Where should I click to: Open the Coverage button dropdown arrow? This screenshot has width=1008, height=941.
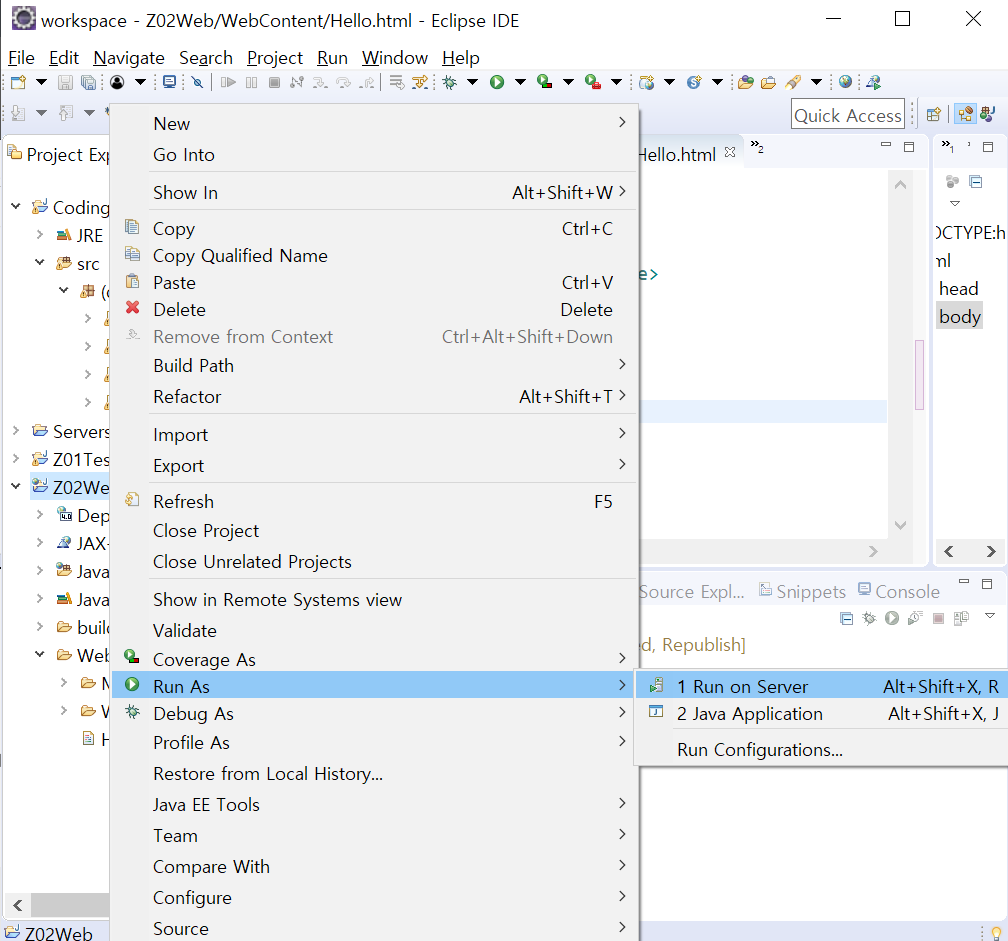pyautogui.click(x=568, y=82)
